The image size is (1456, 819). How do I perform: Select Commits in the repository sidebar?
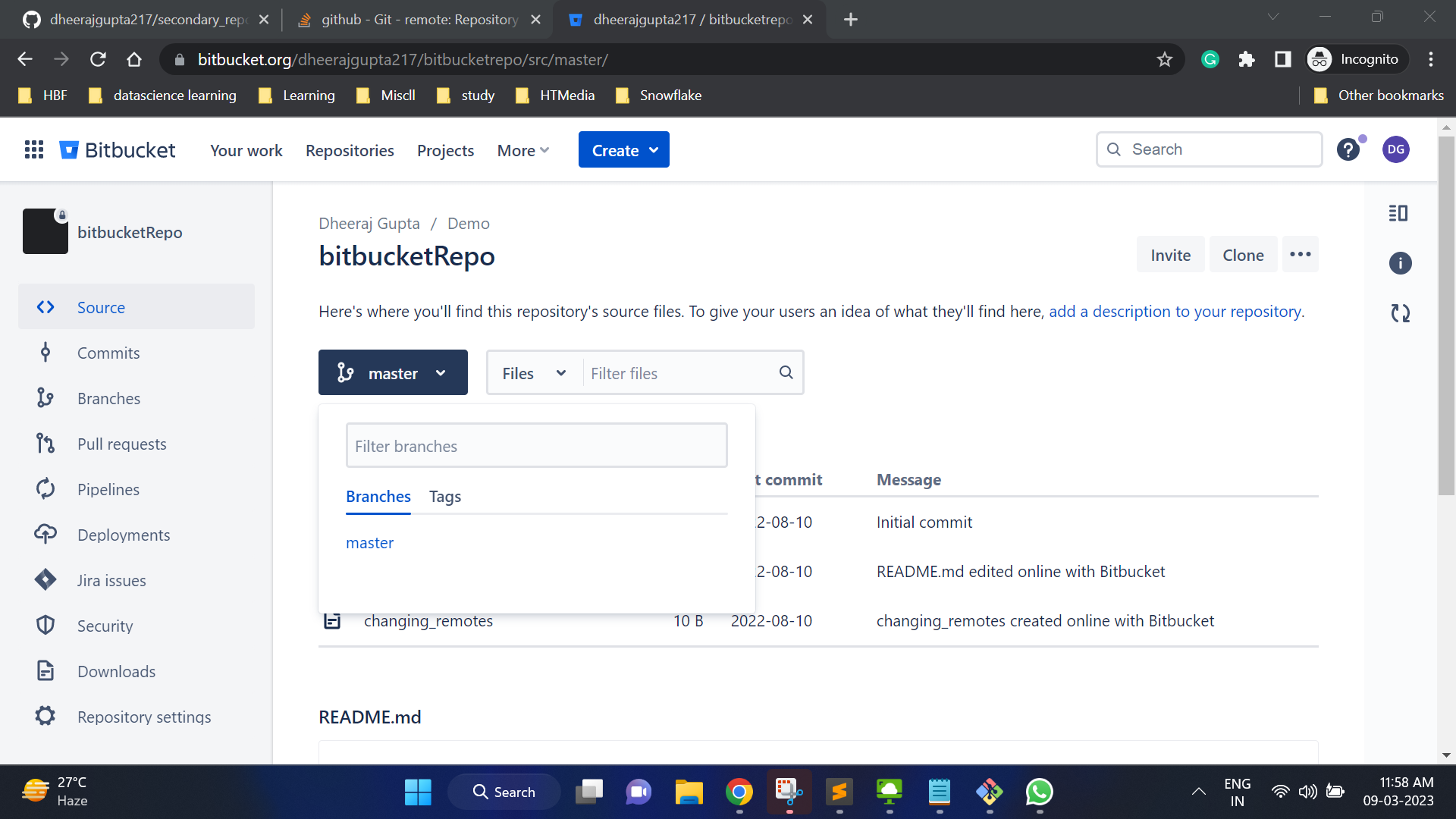click(108, 353)
